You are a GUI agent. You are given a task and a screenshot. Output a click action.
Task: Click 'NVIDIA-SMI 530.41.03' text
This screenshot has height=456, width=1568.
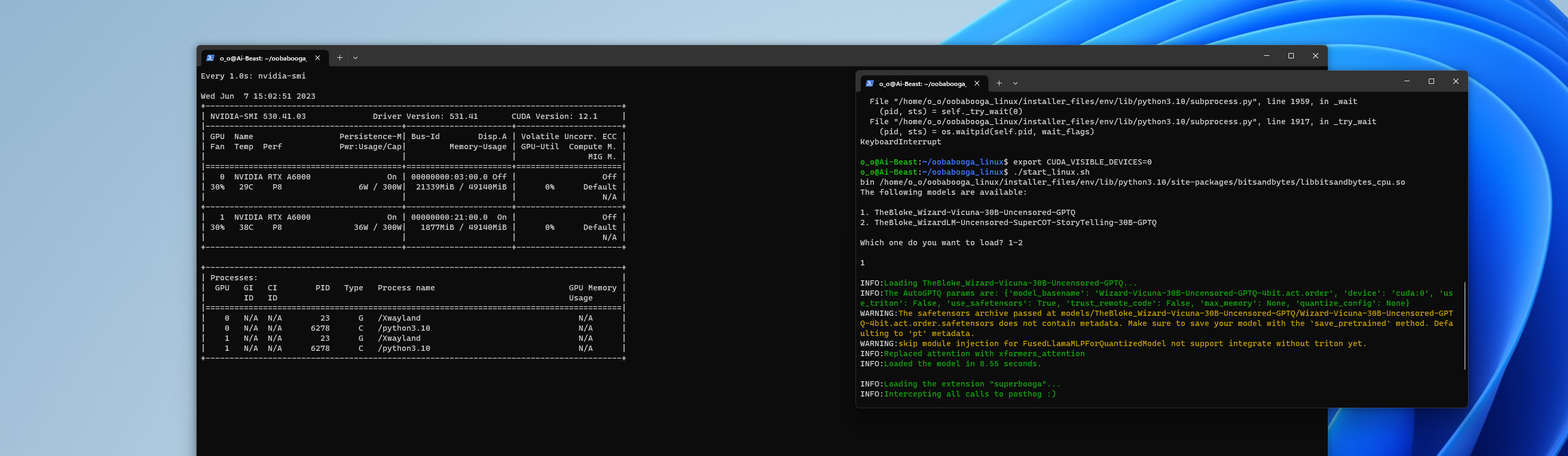coord(258,116)
